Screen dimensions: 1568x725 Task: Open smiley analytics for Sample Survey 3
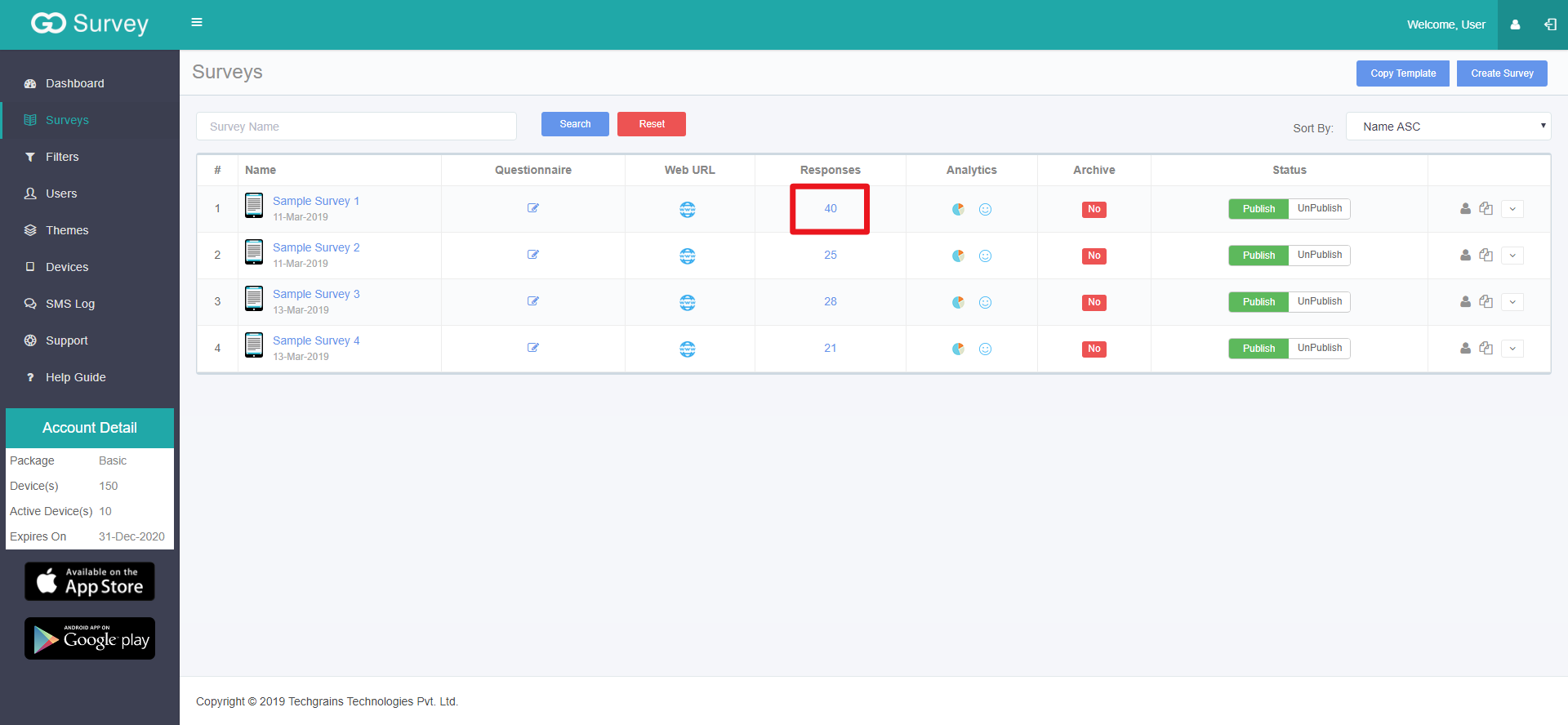click(x=986, y=303)
